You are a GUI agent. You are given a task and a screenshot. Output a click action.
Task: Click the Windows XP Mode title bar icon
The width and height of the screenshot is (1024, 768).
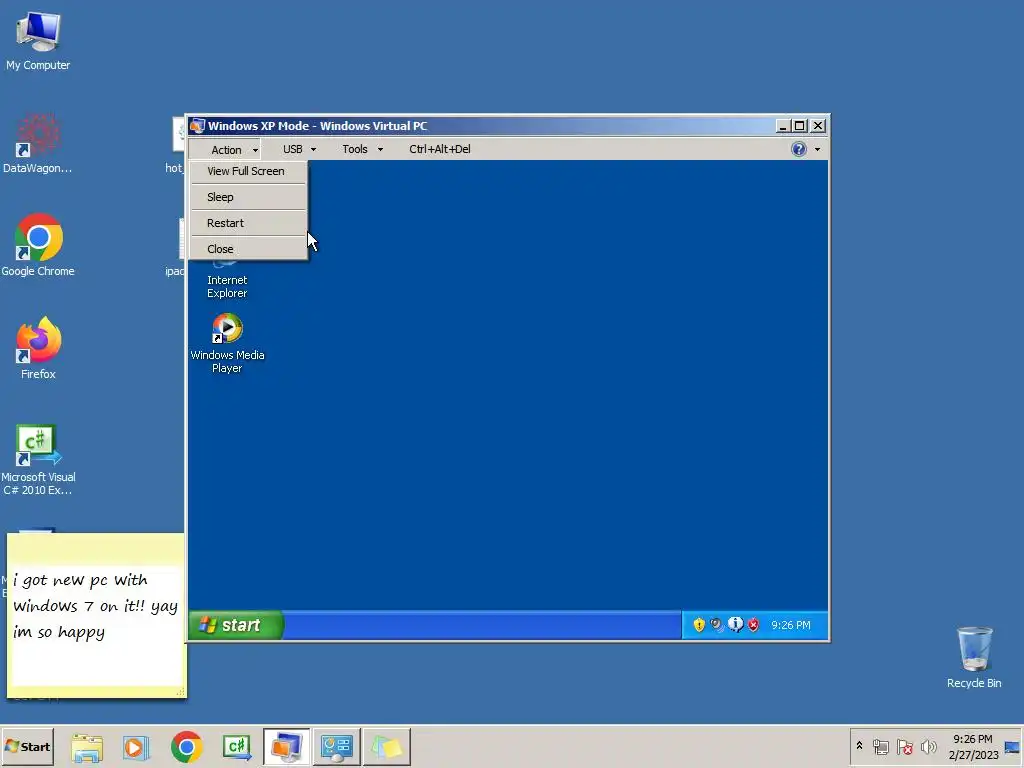(x=197, y=126)
